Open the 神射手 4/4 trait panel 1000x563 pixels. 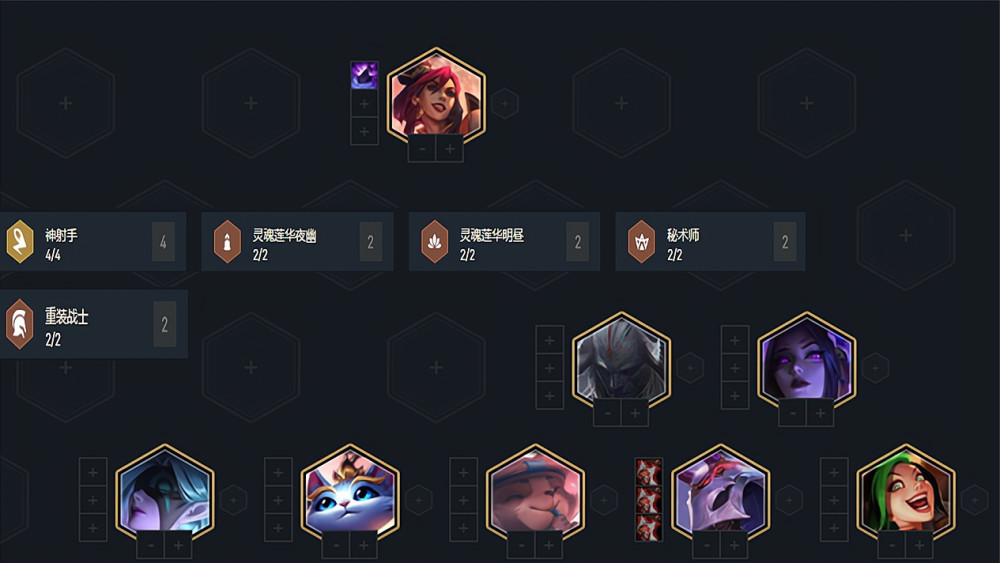pyautogui.click(x=93, y=242)
